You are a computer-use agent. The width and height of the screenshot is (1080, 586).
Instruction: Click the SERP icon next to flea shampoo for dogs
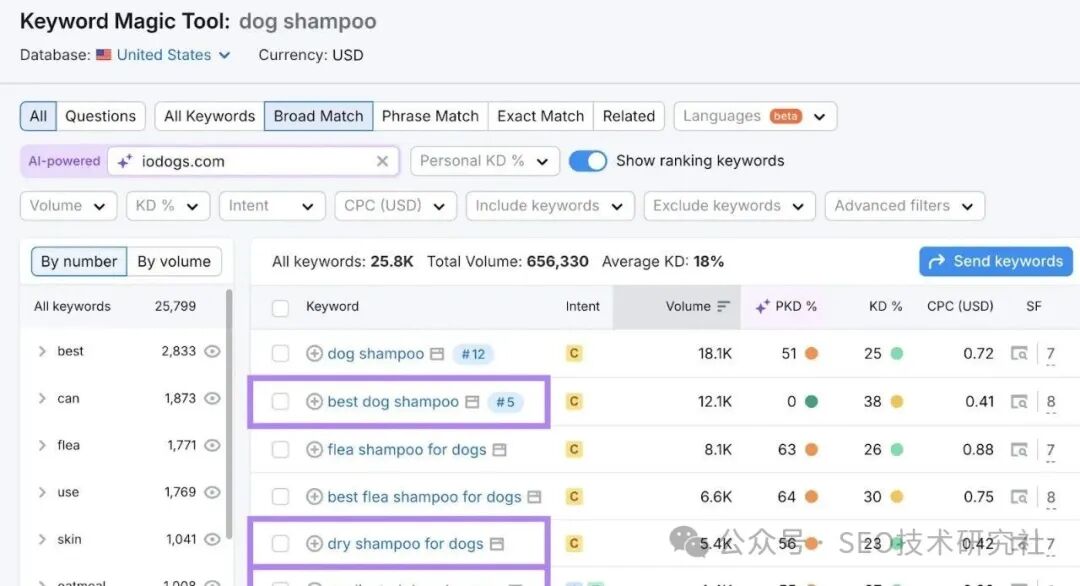point(498,450)
